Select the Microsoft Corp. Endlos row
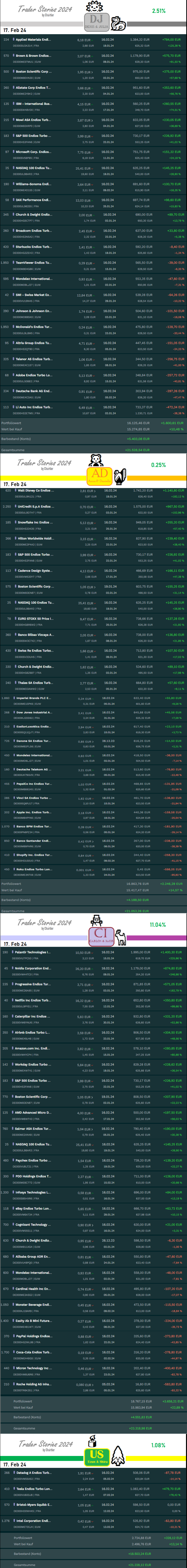Viewport: 187px width, 1568px height. point(93,155)
